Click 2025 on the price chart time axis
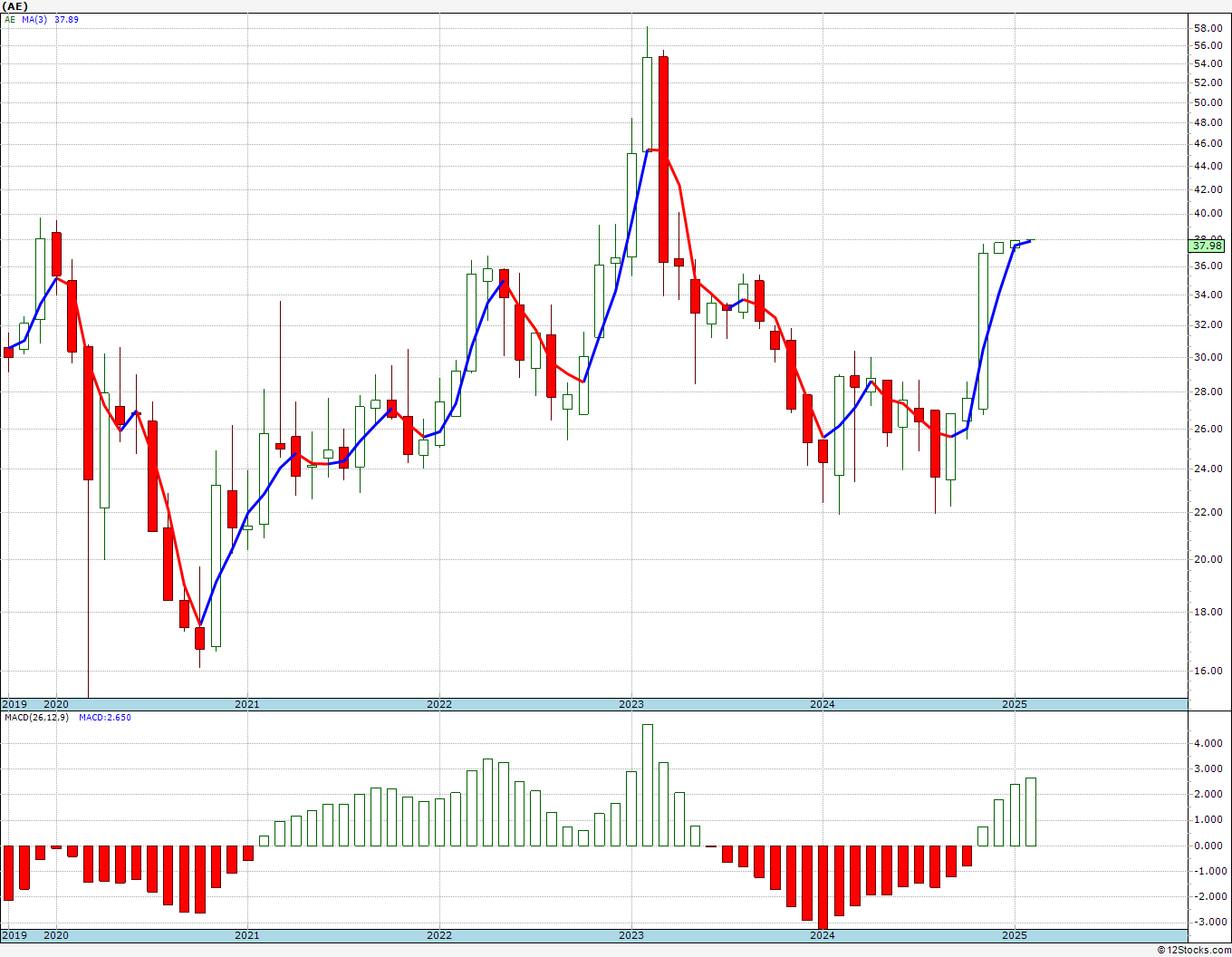The image size is (1232, 957). tap(1015, 704)
